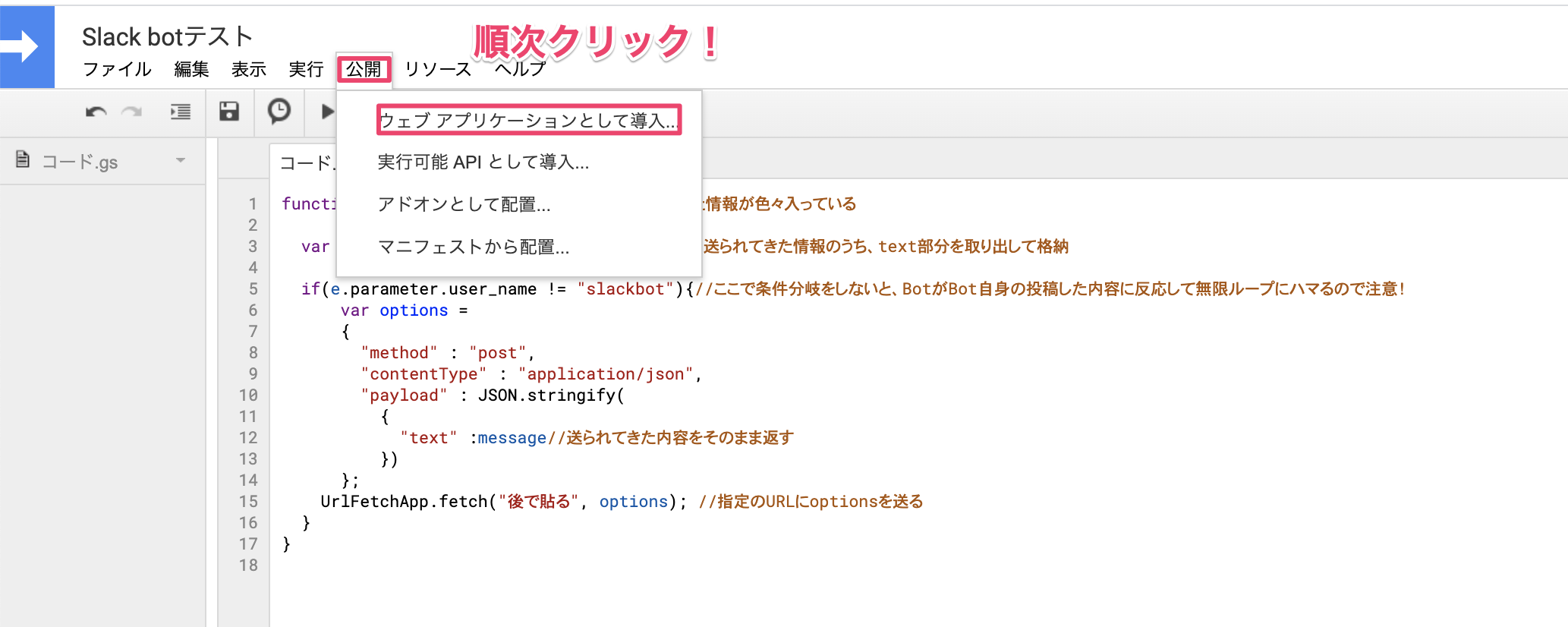Click the "contentType" key on line 9
The height and width of the screenshot is (627, 1568).
click(424, 374)
